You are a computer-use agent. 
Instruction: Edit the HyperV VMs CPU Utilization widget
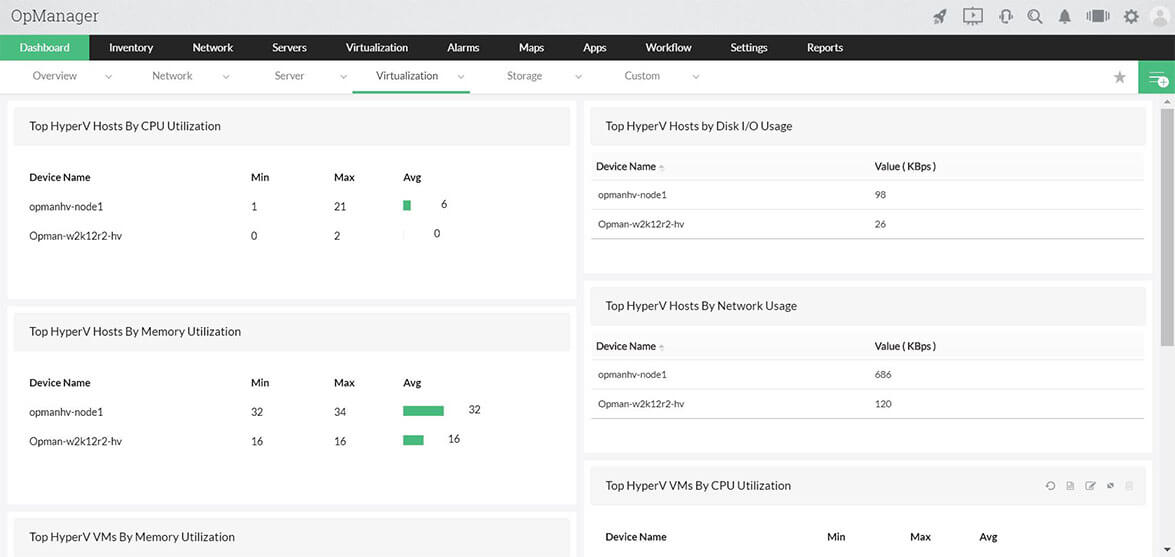point(1090,486)
